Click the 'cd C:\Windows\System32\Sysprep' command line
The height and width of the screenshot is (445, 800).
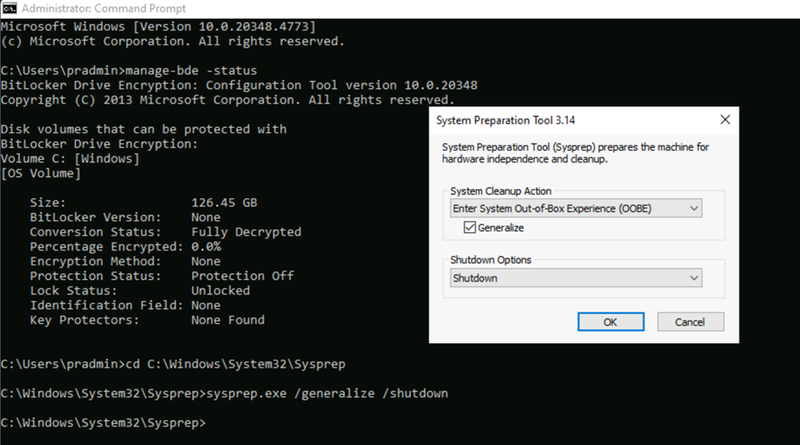tap(173, 364)
